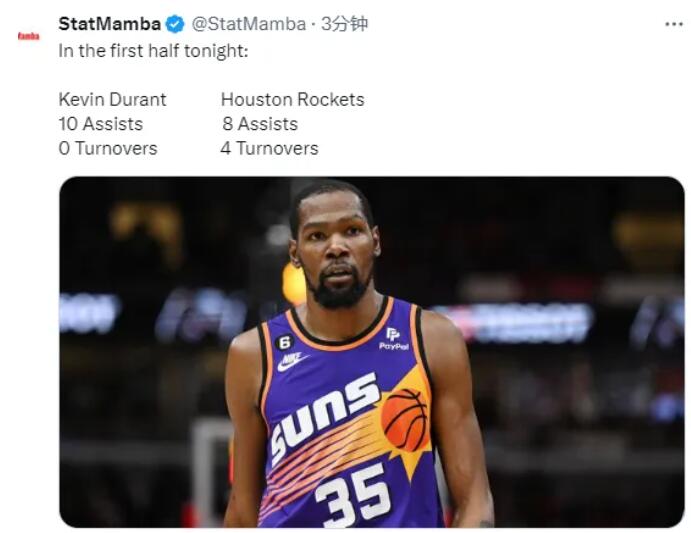691x533 pixels.
Task: Click the '10 Assists' stat line
Action: click(100, 124)
